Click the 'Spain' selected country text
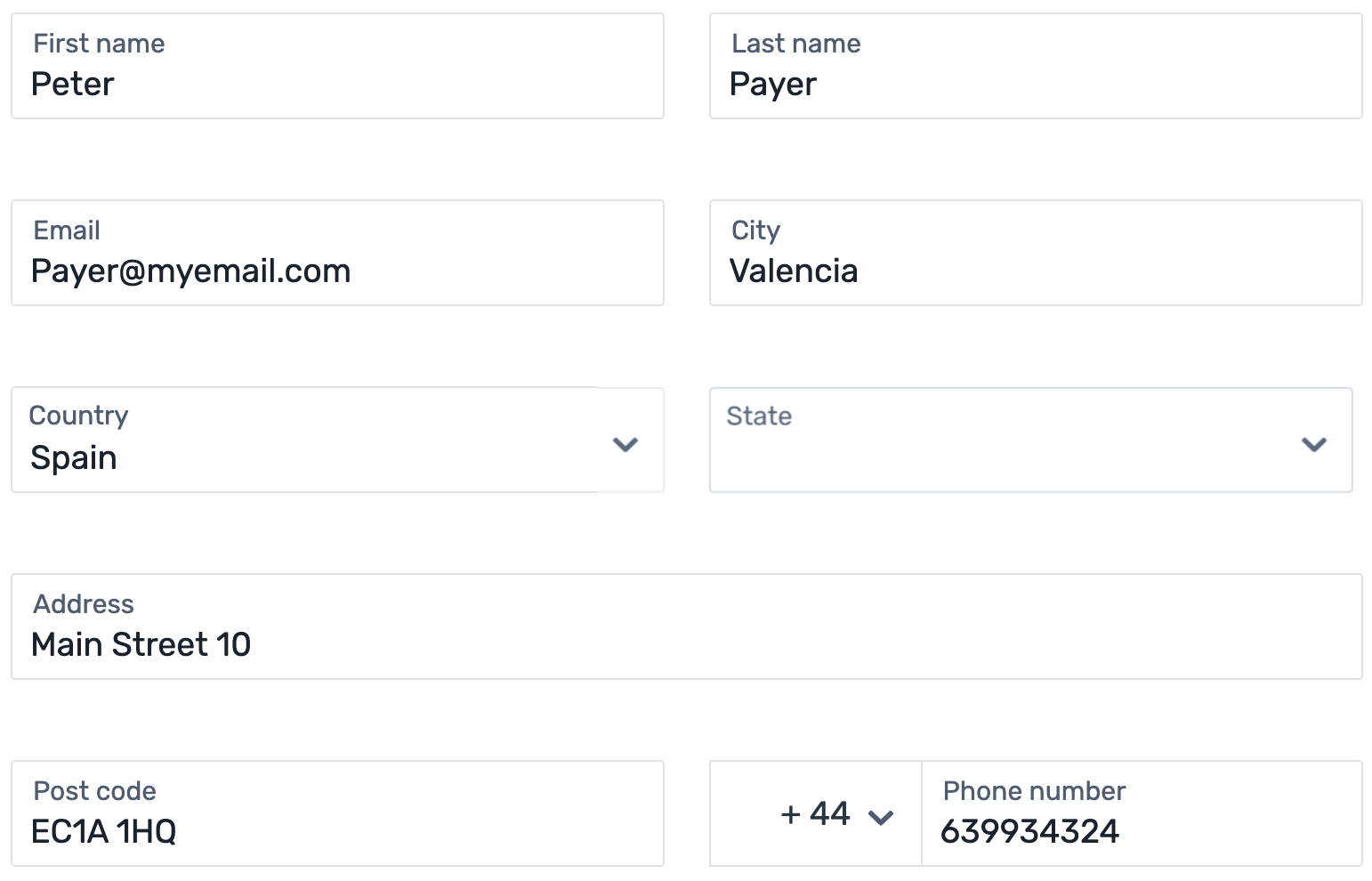 pyautogui.click(x=74, y=458)
